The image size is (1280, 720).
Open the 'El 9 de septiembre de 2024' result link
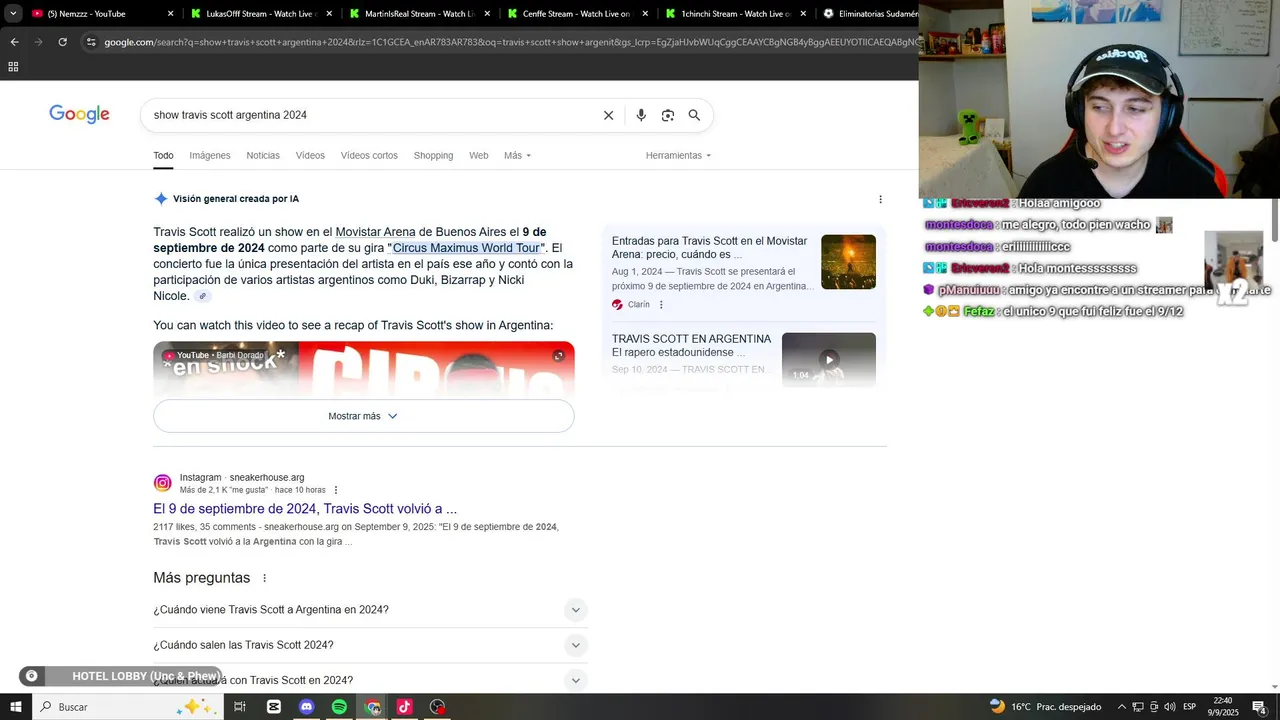tap(305, 509)
